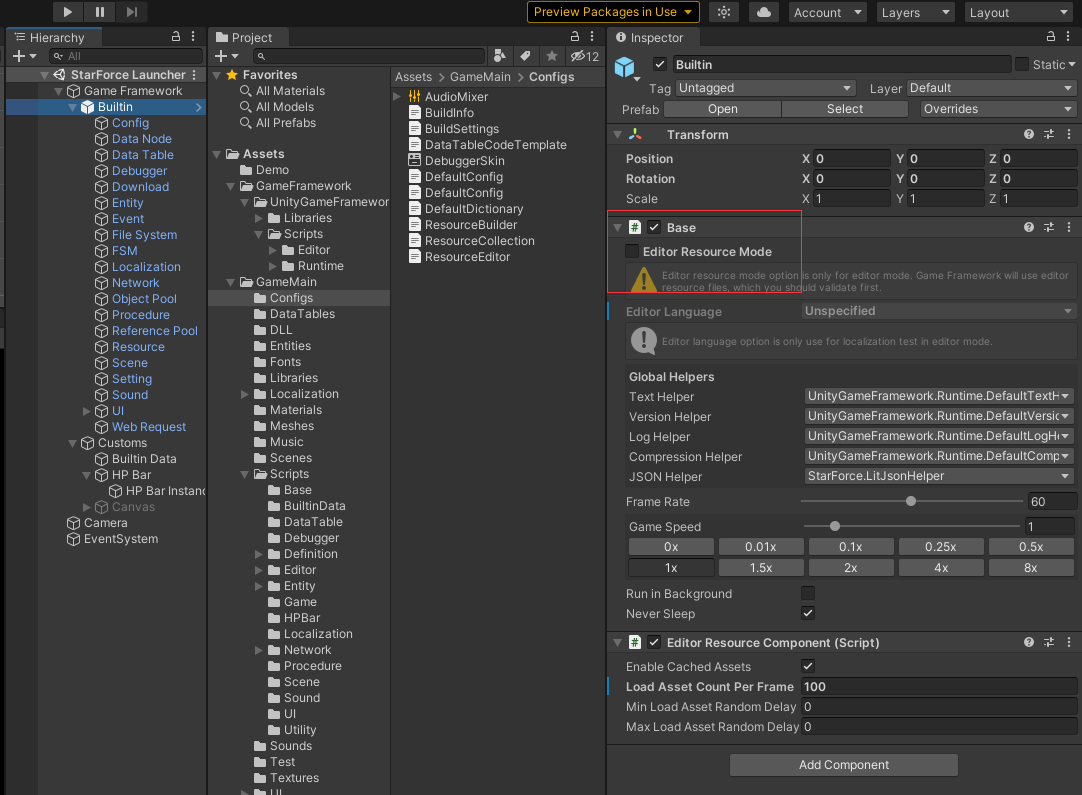1082x795 pixels.
Task: Open Text Helper dropdown
Action: (938, 396)
